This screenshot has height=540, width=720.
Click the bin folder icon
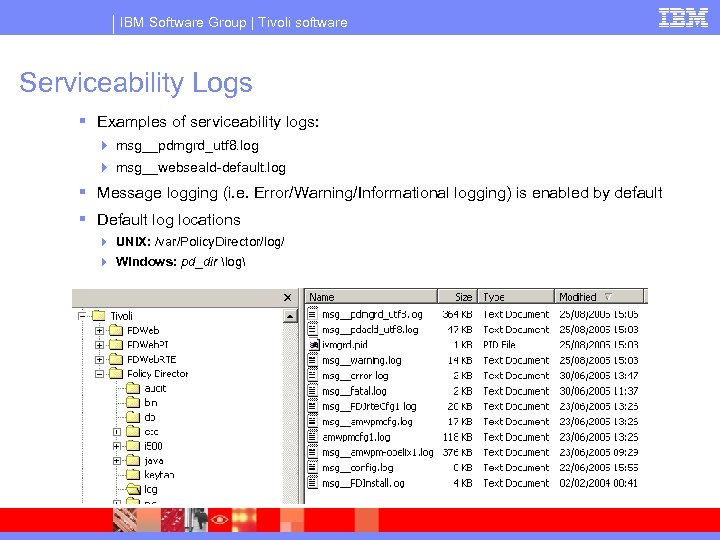[133, 402]
